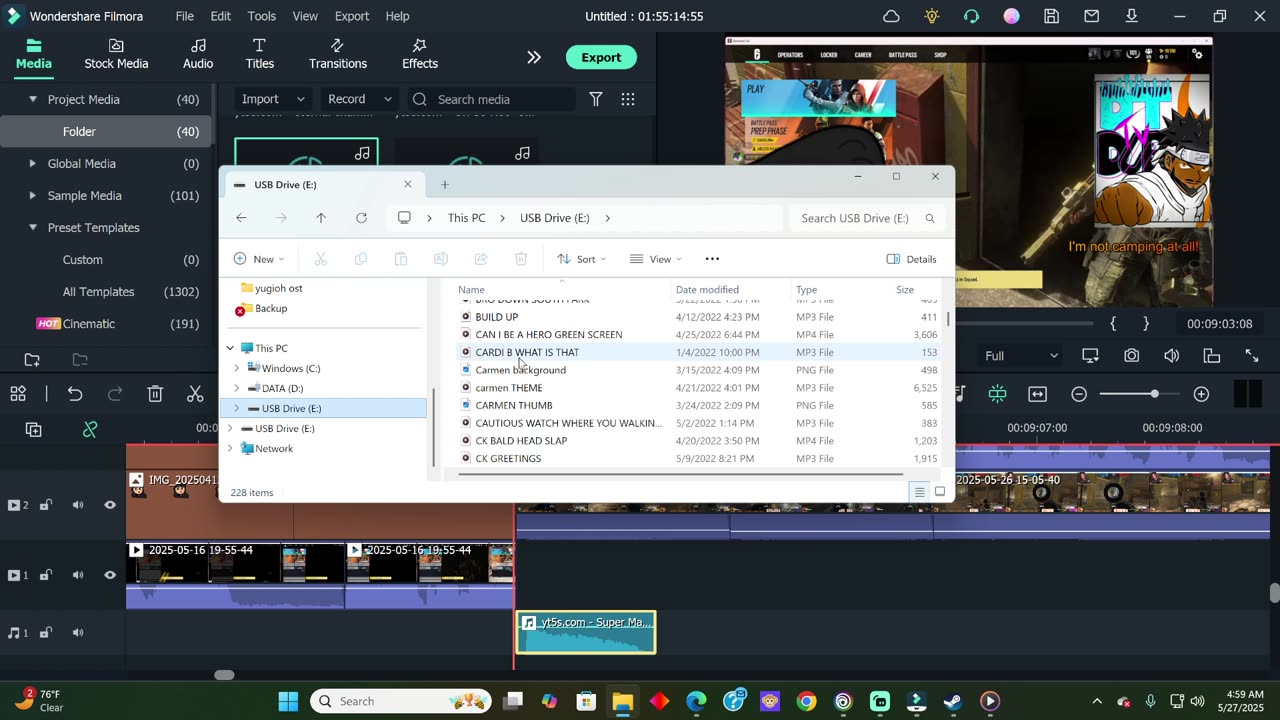Viewport: 1280px width, 720px height.
Task: Click the Search media field
Action: tap(492, 99)
